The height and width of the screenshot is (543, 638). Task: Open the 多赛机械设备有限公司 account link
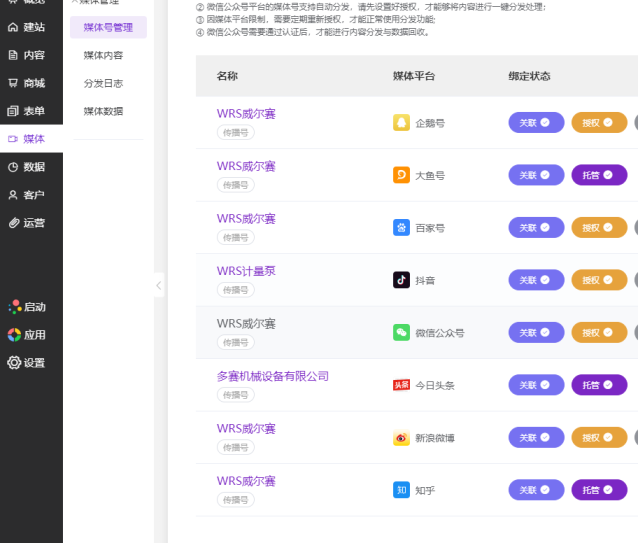tap(272, 376)
